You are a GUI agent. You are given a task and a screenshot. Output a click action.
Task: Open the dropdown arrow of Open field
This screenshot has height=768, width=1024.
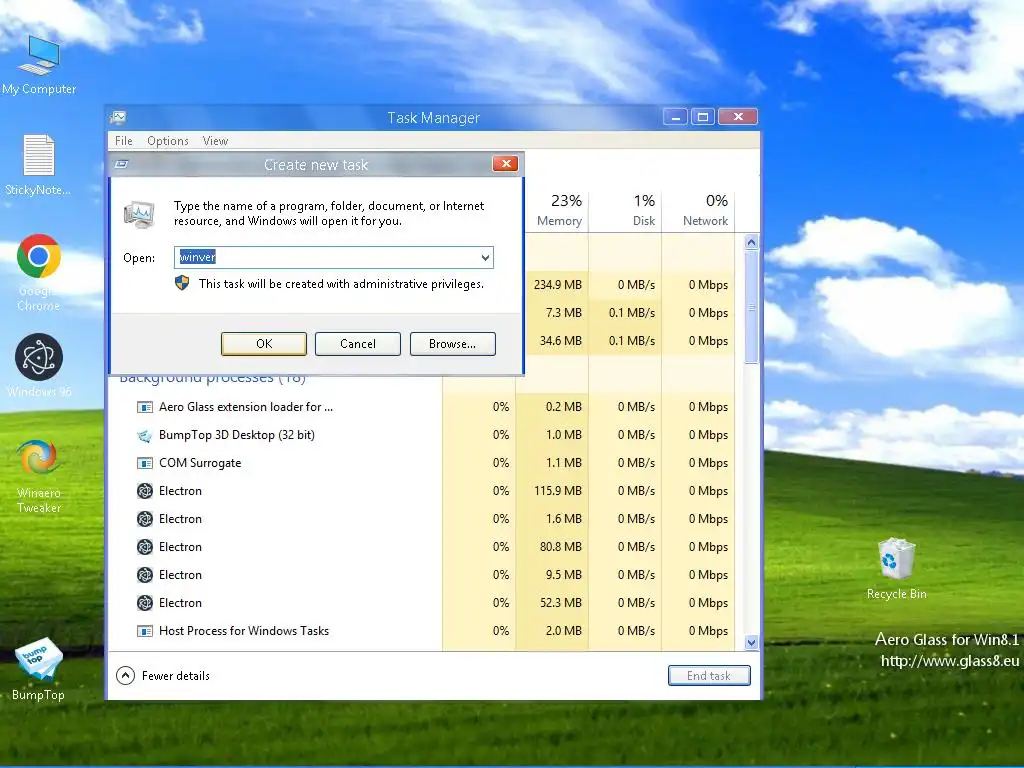pyautogui.click(x=485, y=257)
